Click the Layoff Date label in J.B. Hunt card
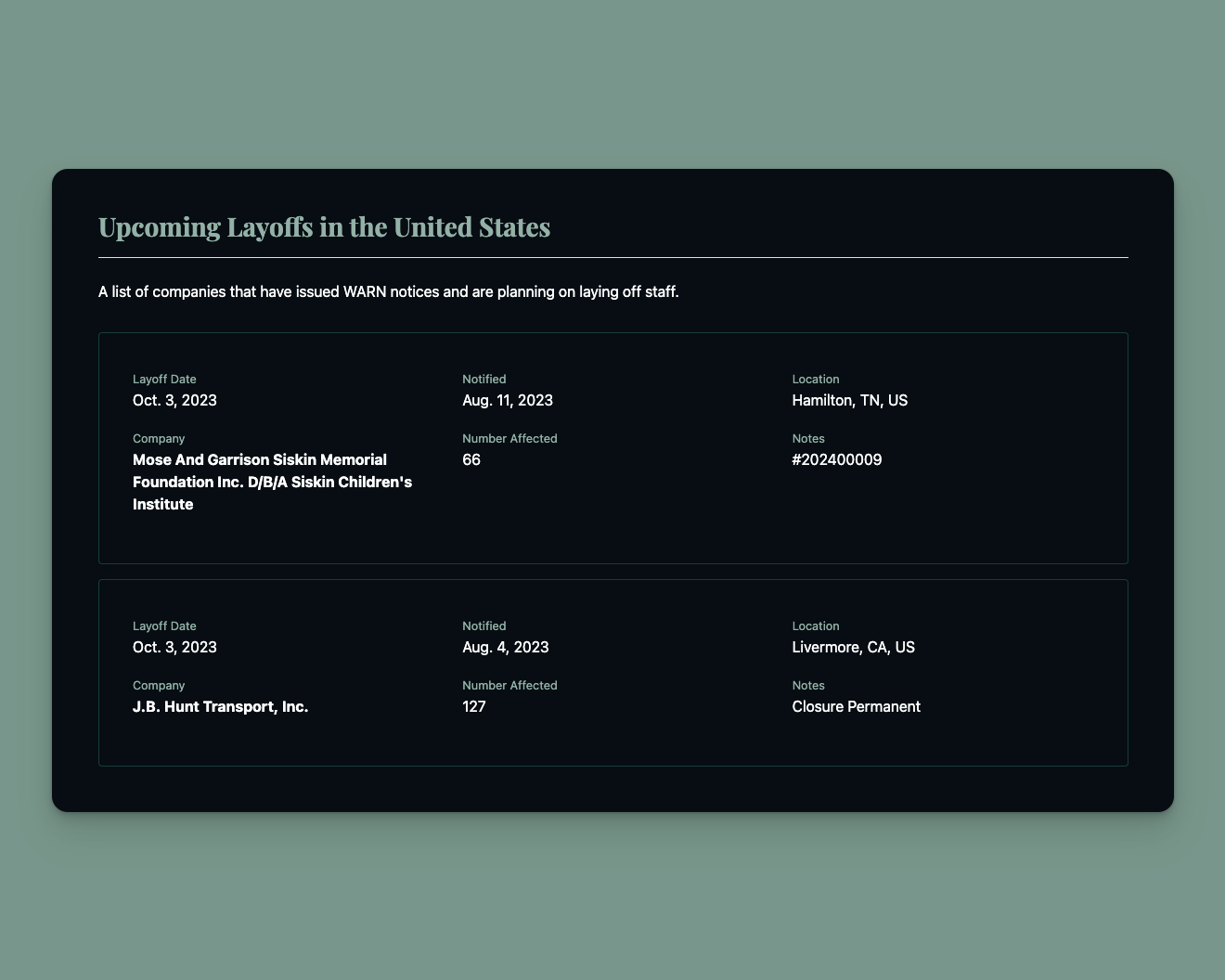Image resolution: width=1225 pixels, height=980 pixels. point(164,625)
